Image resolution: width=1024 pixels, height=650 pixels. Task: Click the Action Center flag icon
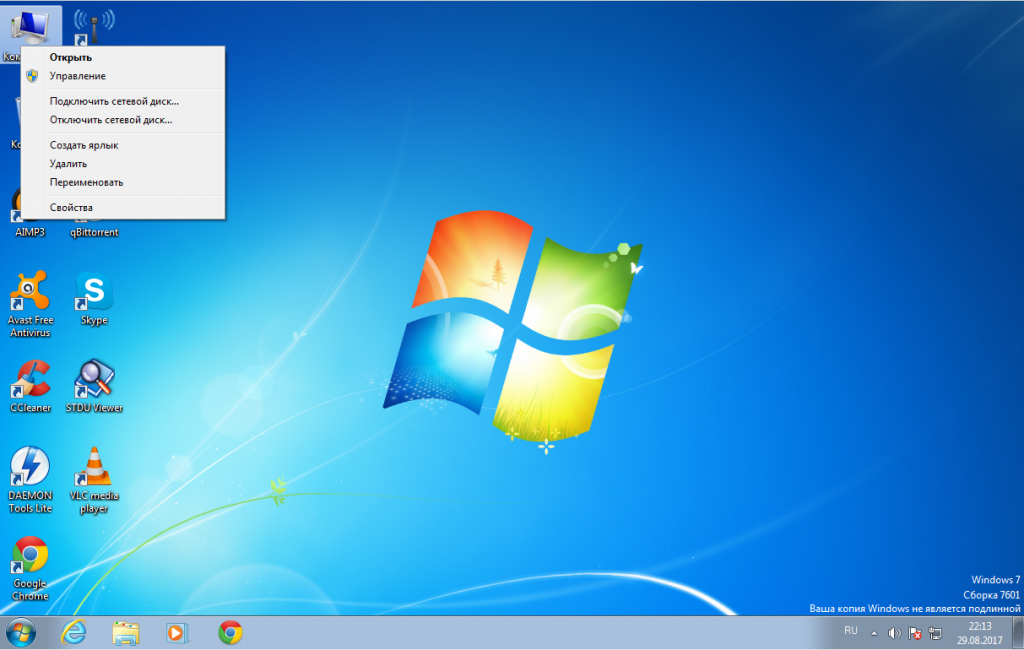914,633
